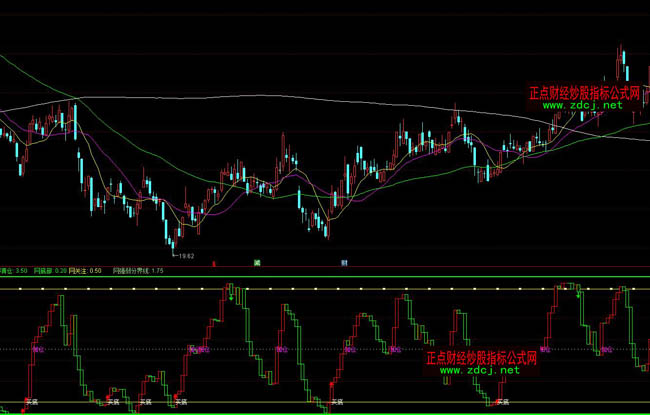
Task: Click the 问底部 0.20 indicator label
Action: pyautogui.click(x=50, y=270)
